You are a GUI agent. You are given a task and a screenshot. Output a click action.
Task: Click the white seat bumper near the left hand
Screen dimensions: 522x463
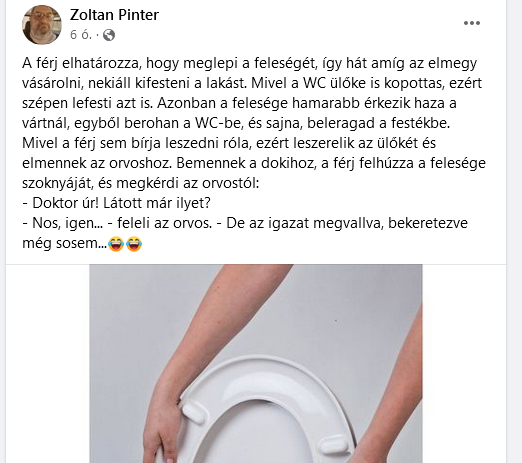[x=193, y=412]
